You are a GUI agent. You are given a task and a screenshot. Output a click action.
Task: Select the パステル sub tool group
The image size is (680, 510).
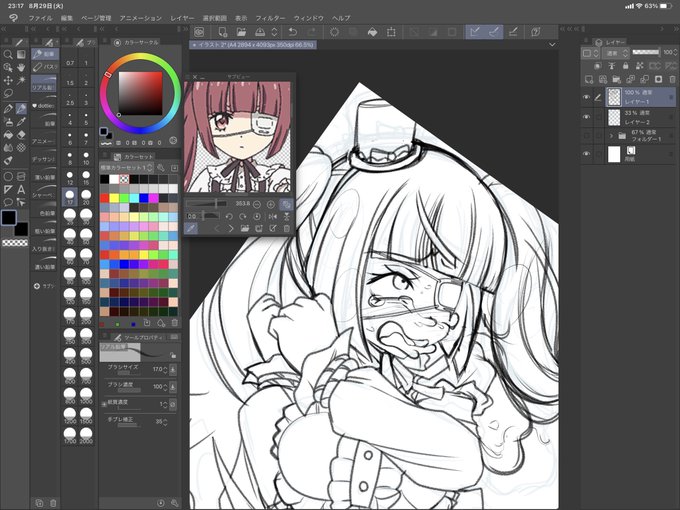tap(45, 67)
